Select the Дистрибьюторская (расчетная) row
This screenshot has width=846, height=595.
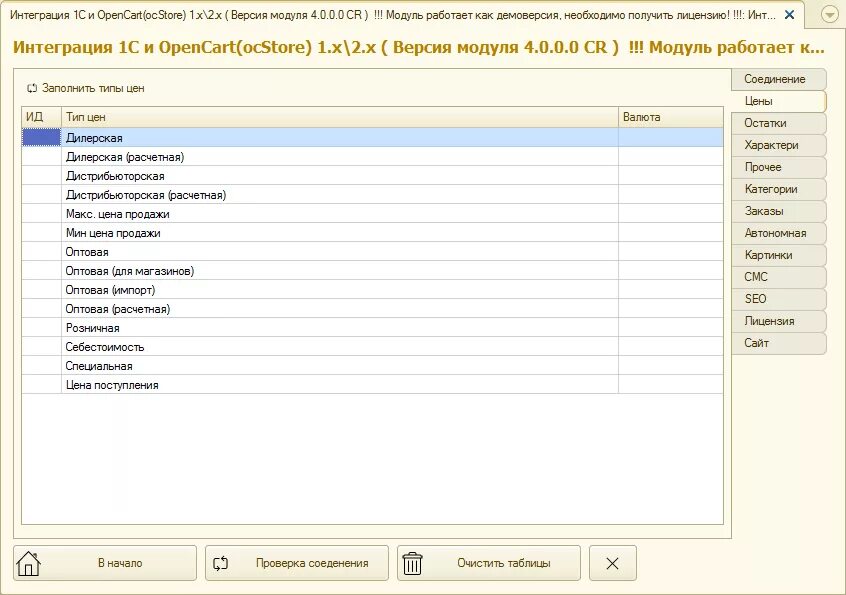tap(372, 195)
